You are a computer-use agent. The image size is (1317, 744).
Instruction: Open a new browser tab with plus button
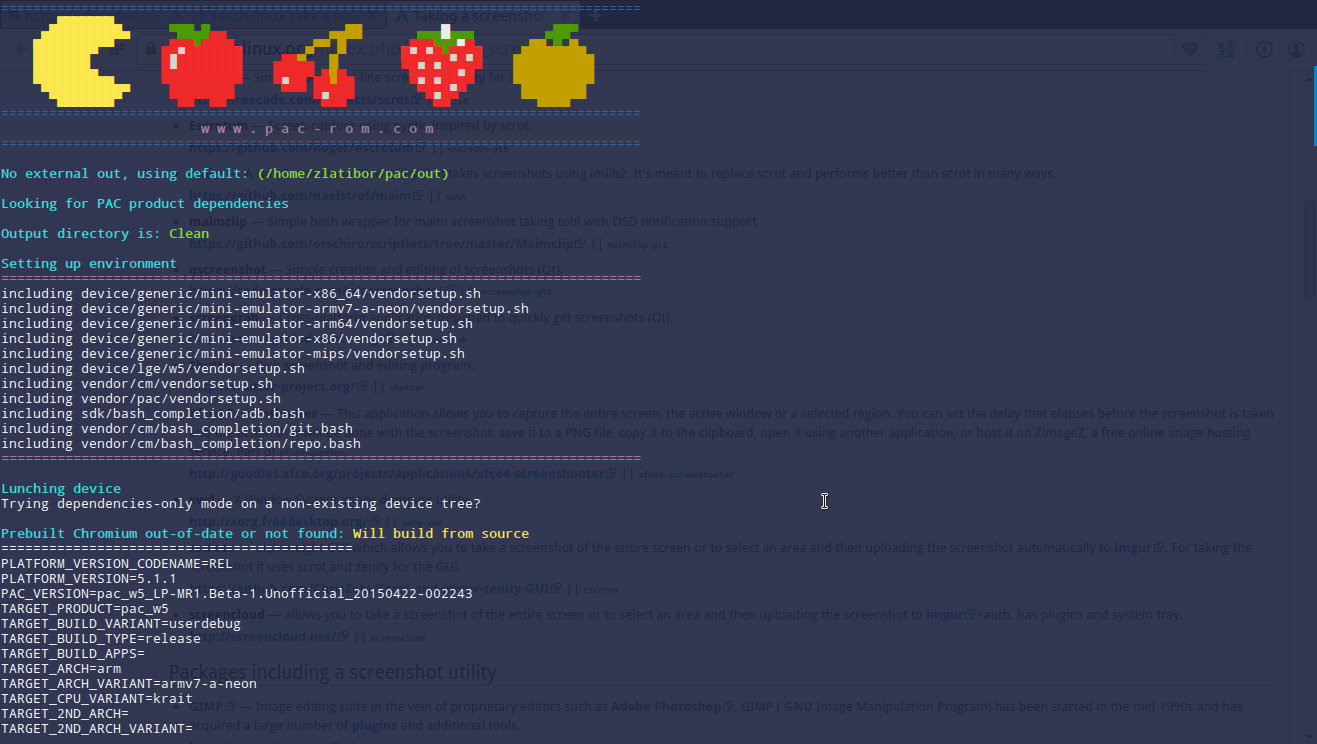(x=596, y=15)
